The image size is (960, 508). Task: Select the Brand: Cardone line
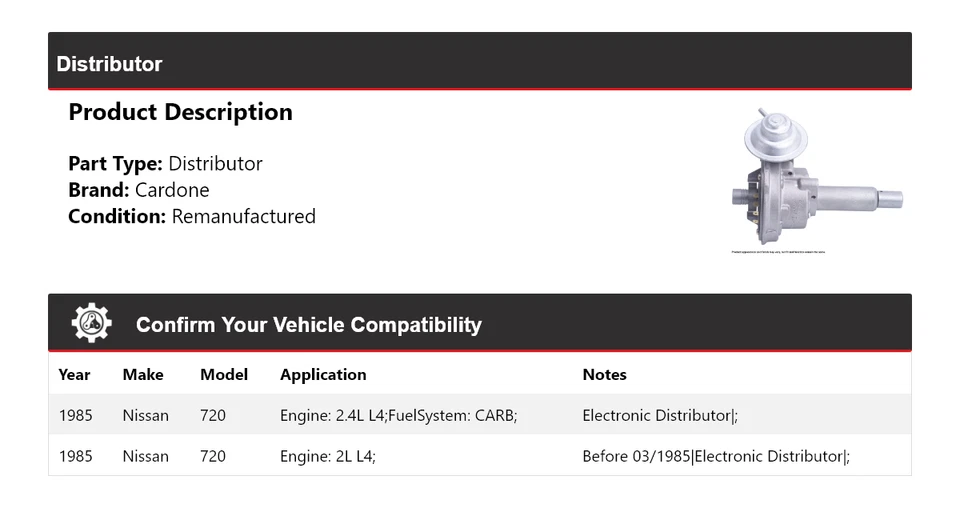point(139,190)
